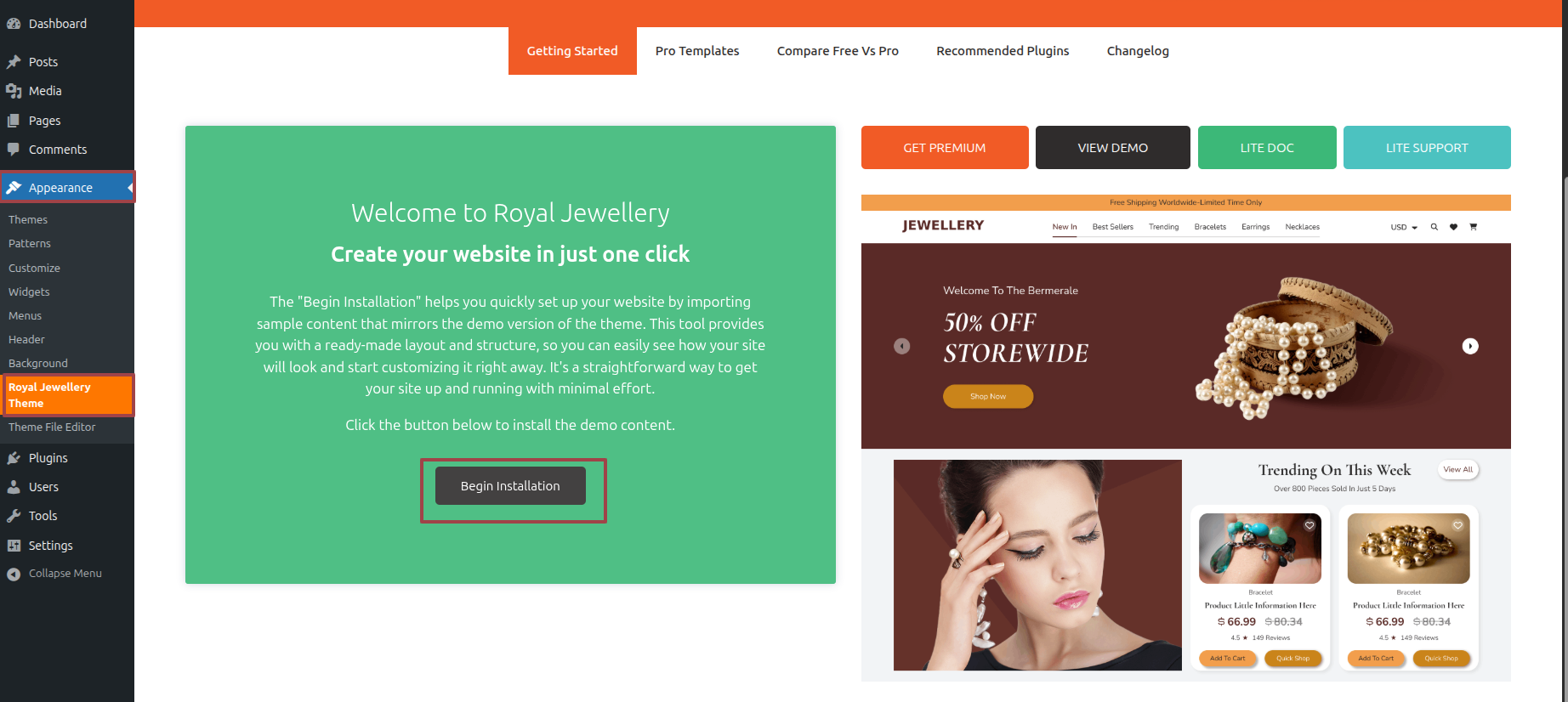Screen dimensions: 1568x702
Task: Open the USD currency dropdown in preview
Action: coord(1404,227)
